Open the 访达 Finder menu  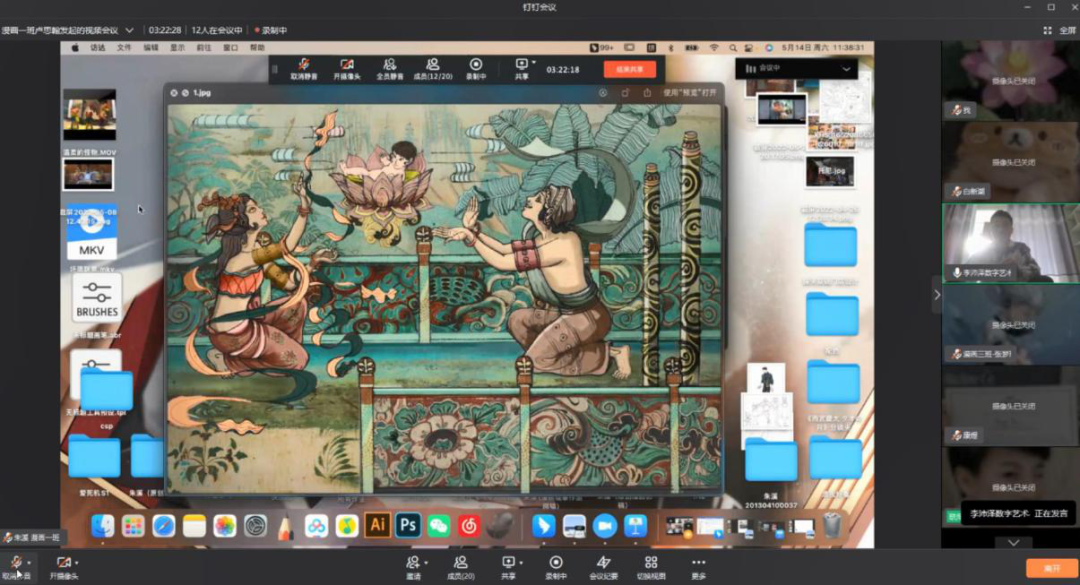point(98,48)
